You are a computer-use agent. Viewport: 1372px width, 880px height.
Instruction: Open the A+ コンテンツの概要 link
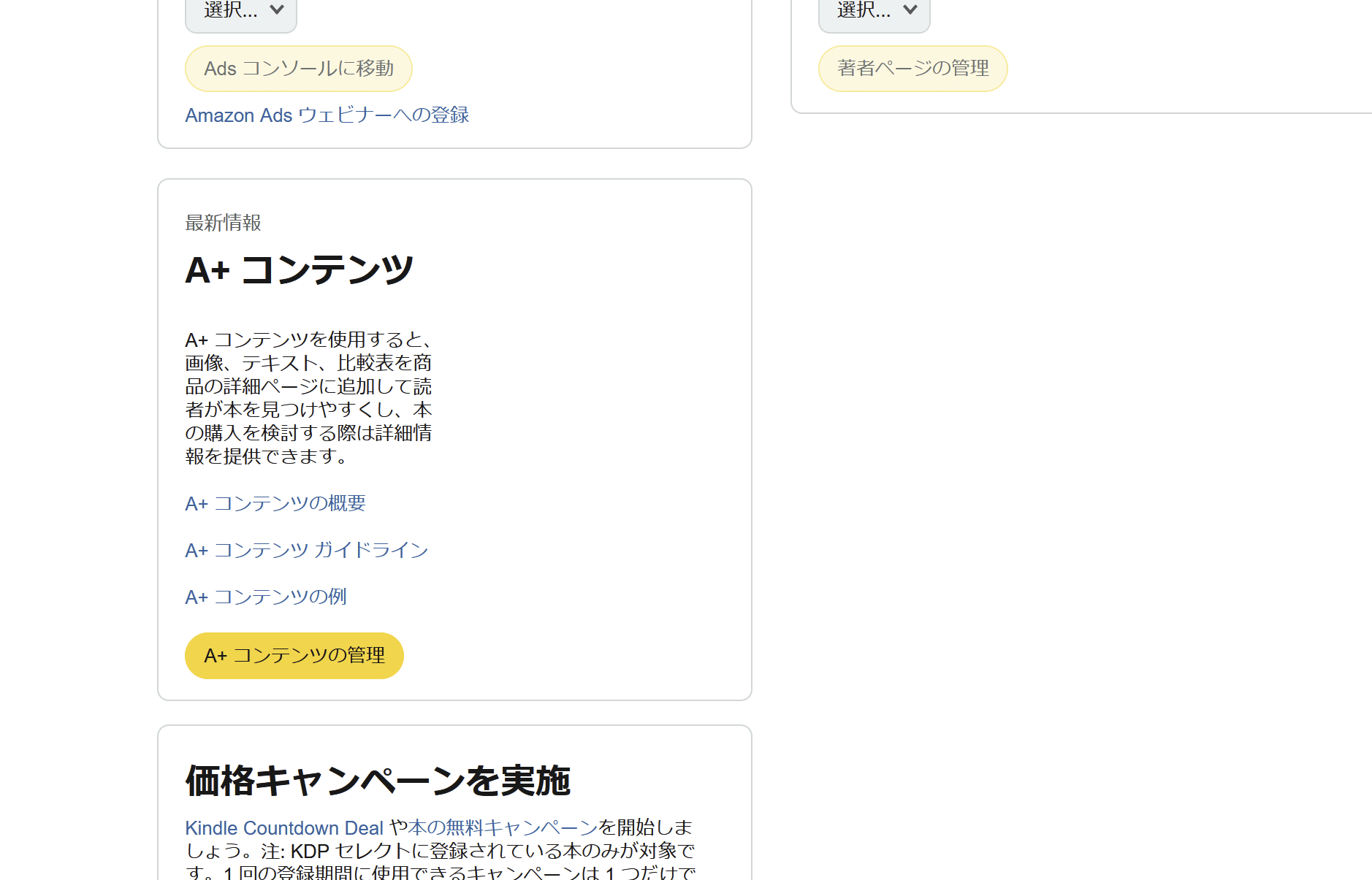[275, 504]
